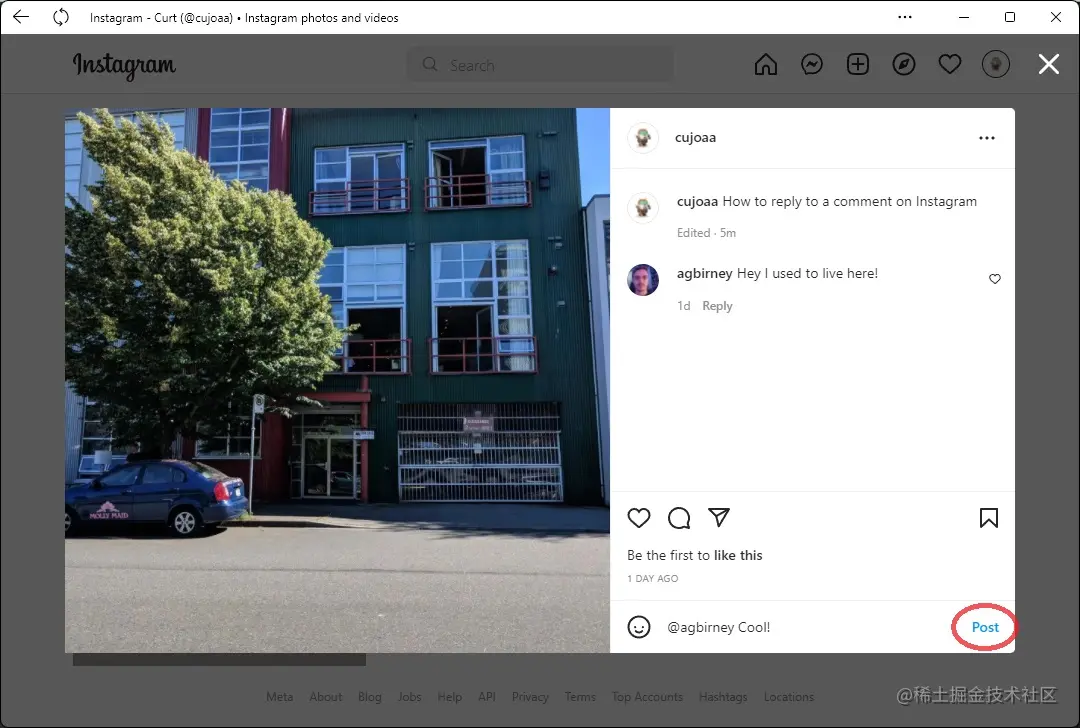The width and height of the screenshot is (1080, 728).
Task: Open Messenger direct messages
Action: tap(812, 65)
